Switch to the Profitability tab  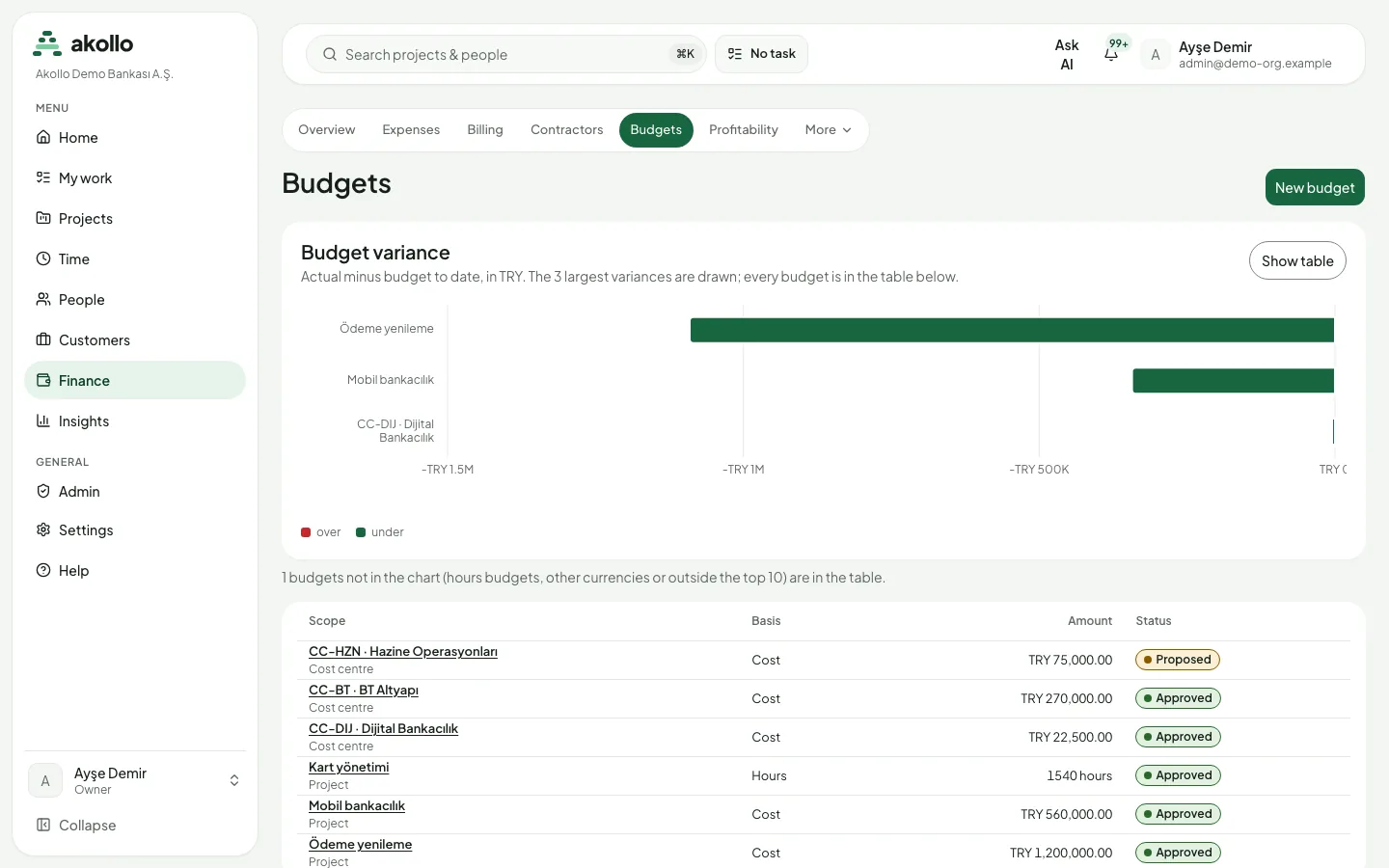coord(744,130)
